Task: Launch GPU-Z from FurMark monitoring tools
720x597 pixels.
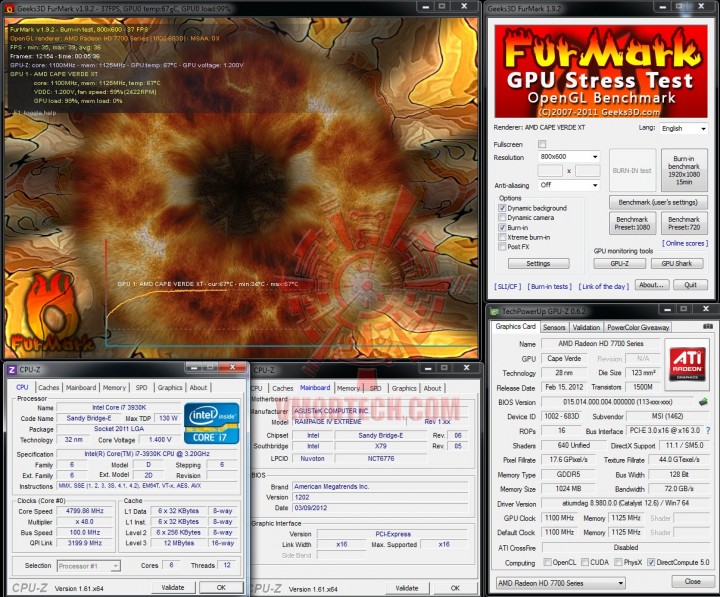Action: 619,264
